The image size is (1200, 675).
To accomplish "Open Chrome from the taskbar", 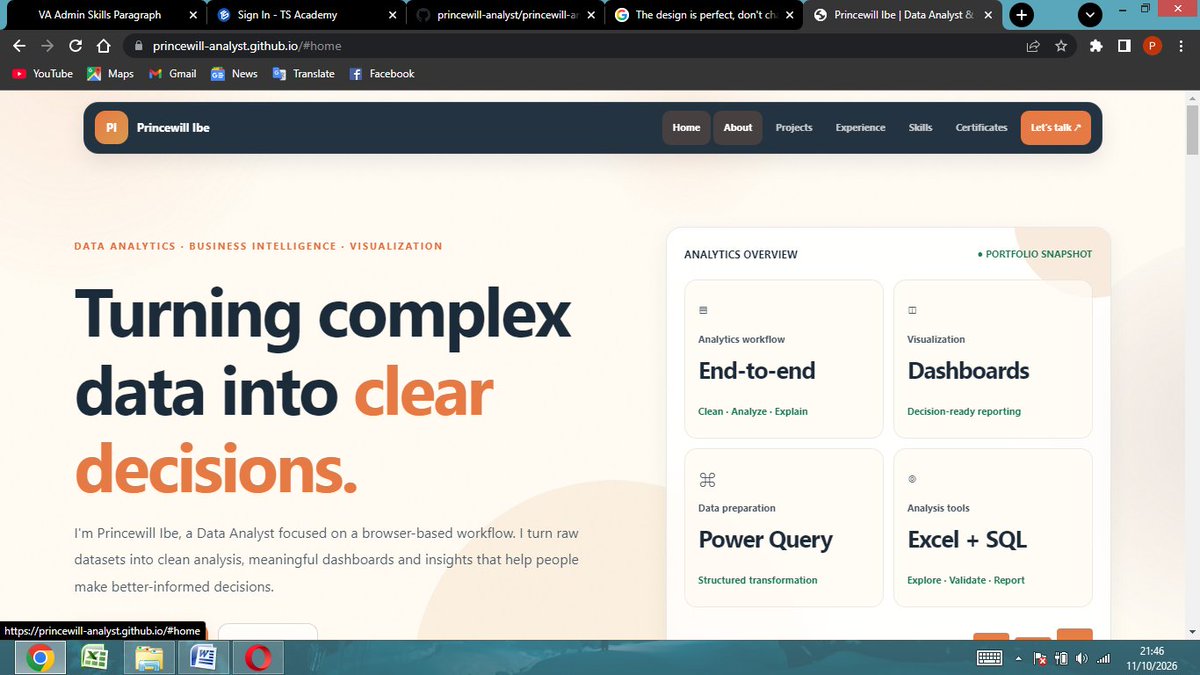I will pyautogui.click(x=40, y=658).
